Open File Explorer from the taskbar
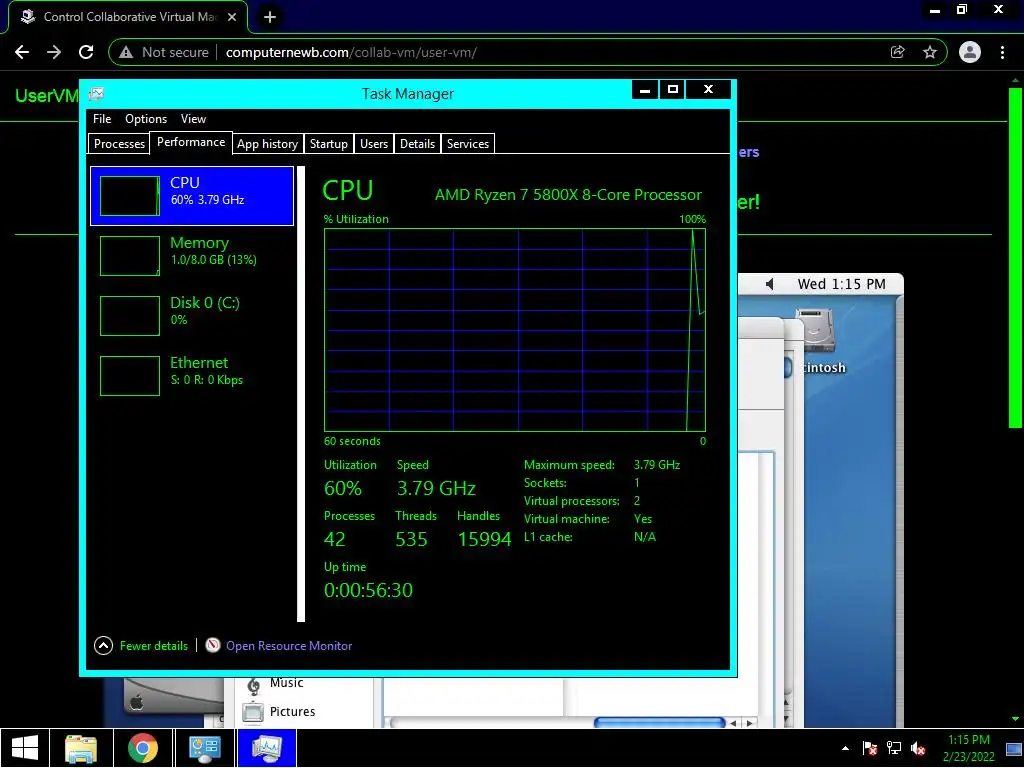The height and width of the screenshot is (768, 1024). 81,748
